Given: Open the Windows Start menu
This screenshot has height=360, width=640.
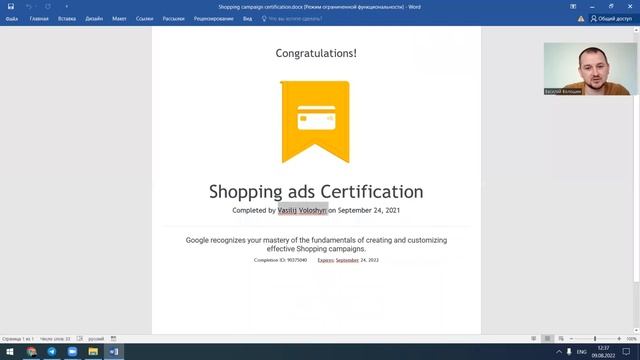Looking at the screenshot, I should [x=10, y=352].
